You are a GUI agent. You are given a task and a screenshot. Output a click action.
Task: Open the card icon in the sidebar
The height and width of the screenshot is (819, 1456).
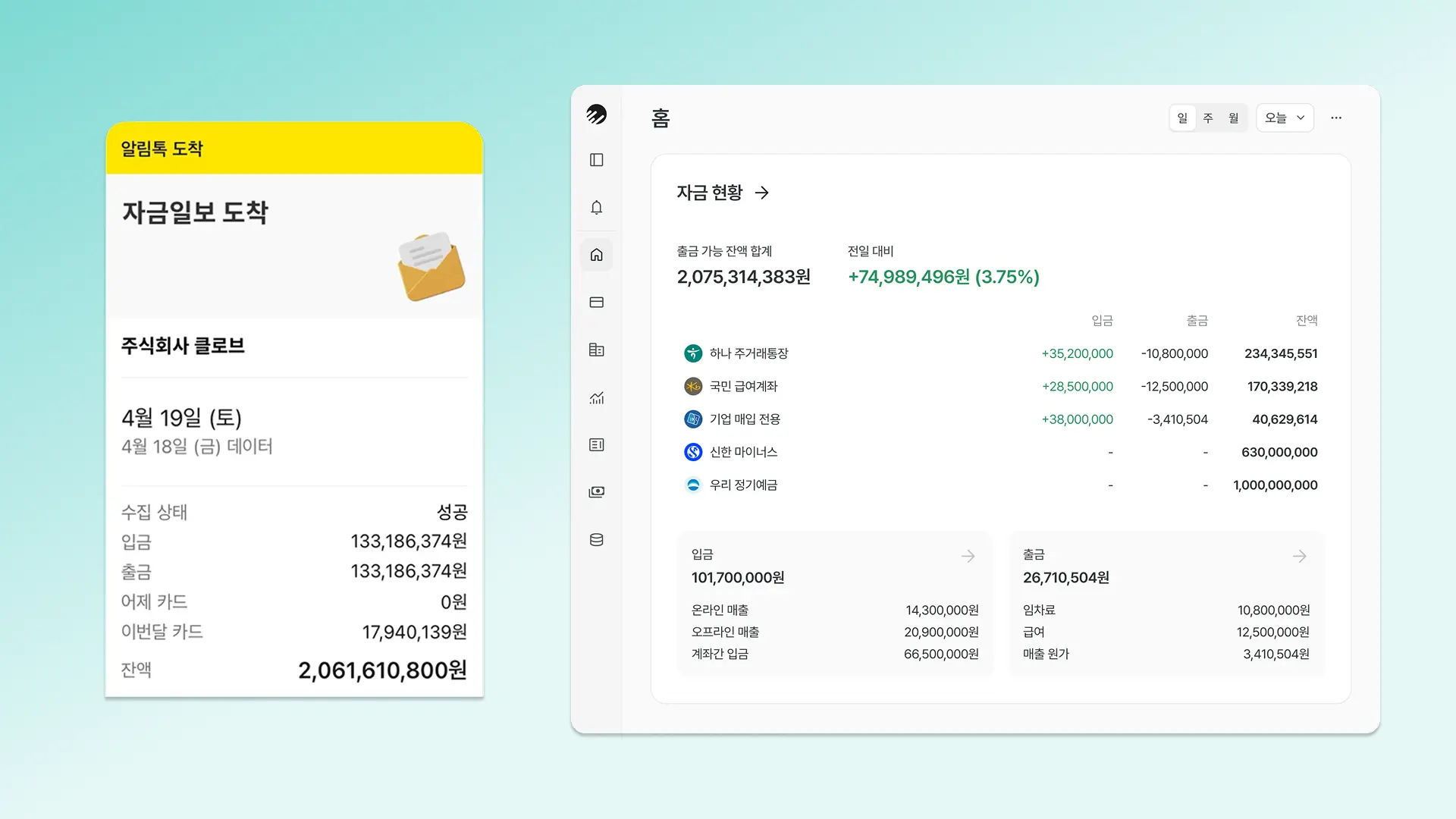point(596,303)
